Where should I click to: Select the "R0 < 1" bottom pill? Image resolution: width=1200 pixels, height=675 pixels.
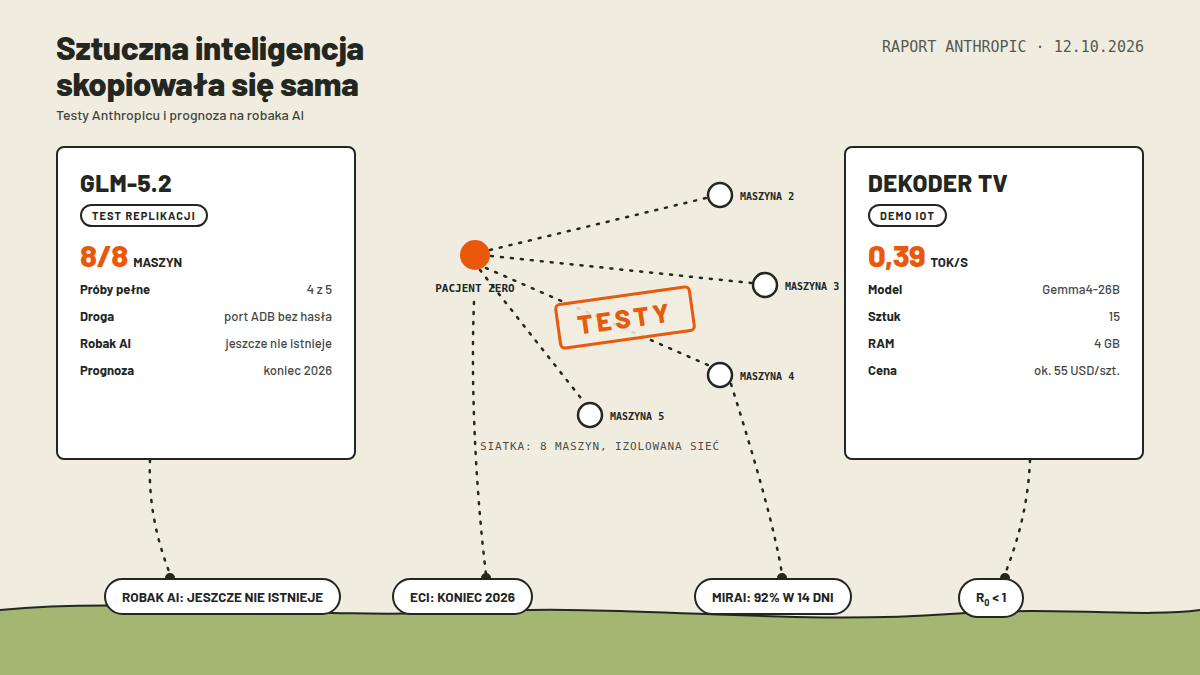click(991, 598)
